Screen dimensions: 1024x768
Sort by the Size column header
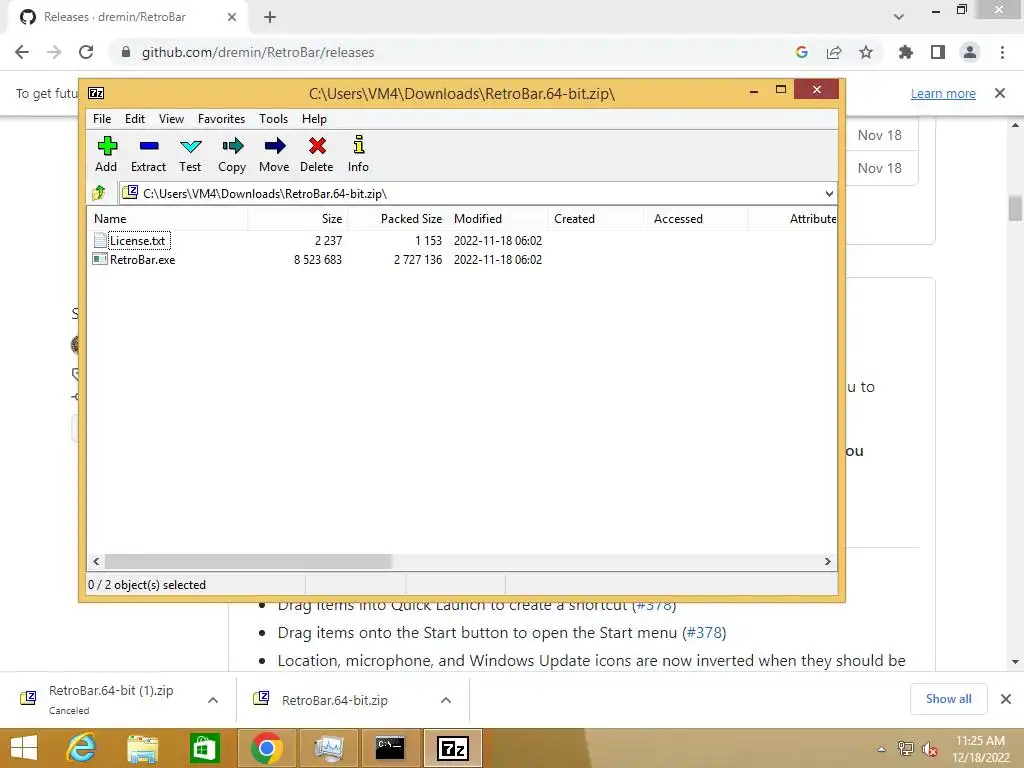[x=298, y=219]
